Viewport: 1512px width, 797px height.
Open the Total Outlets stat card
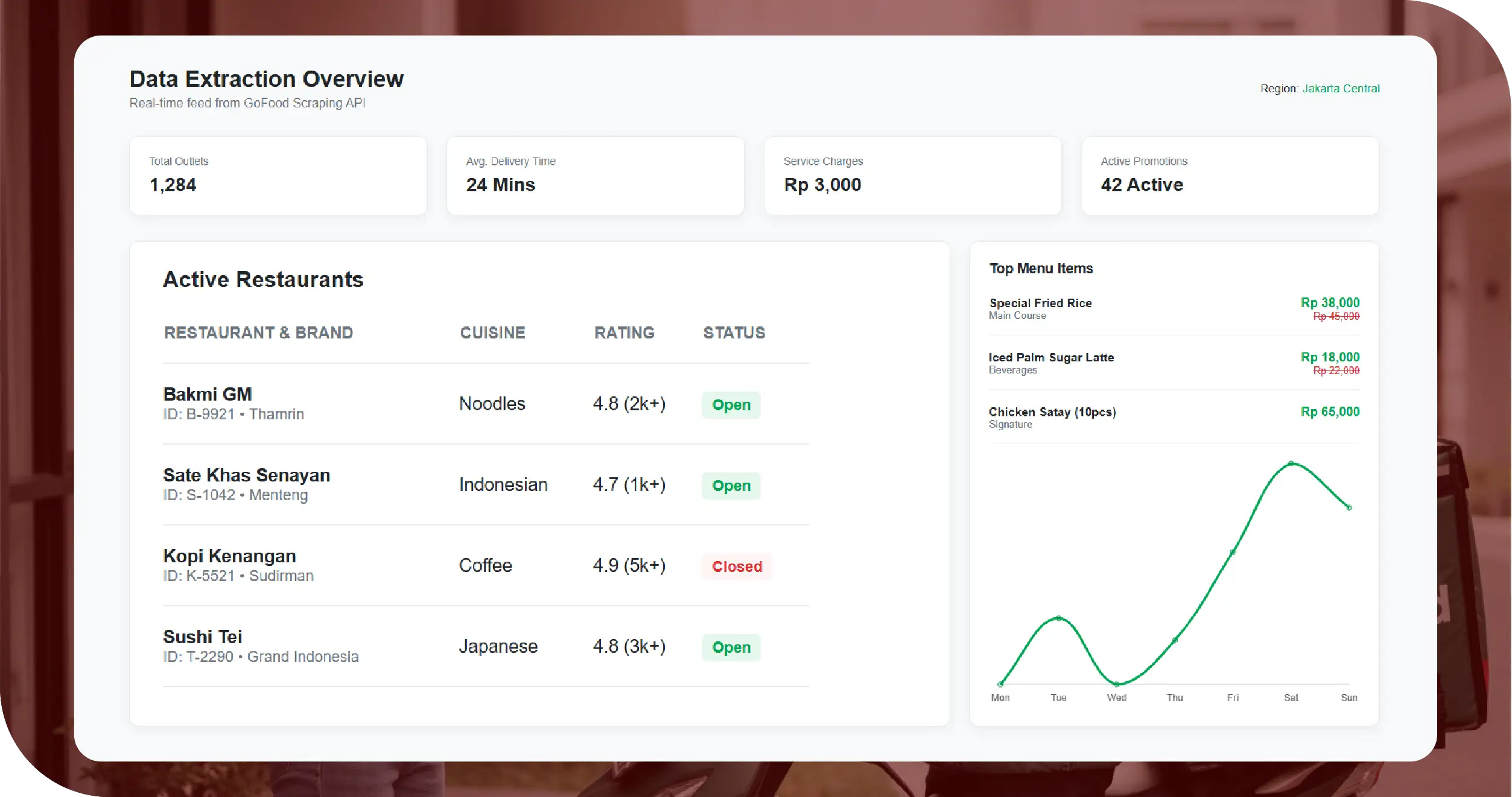278,176
